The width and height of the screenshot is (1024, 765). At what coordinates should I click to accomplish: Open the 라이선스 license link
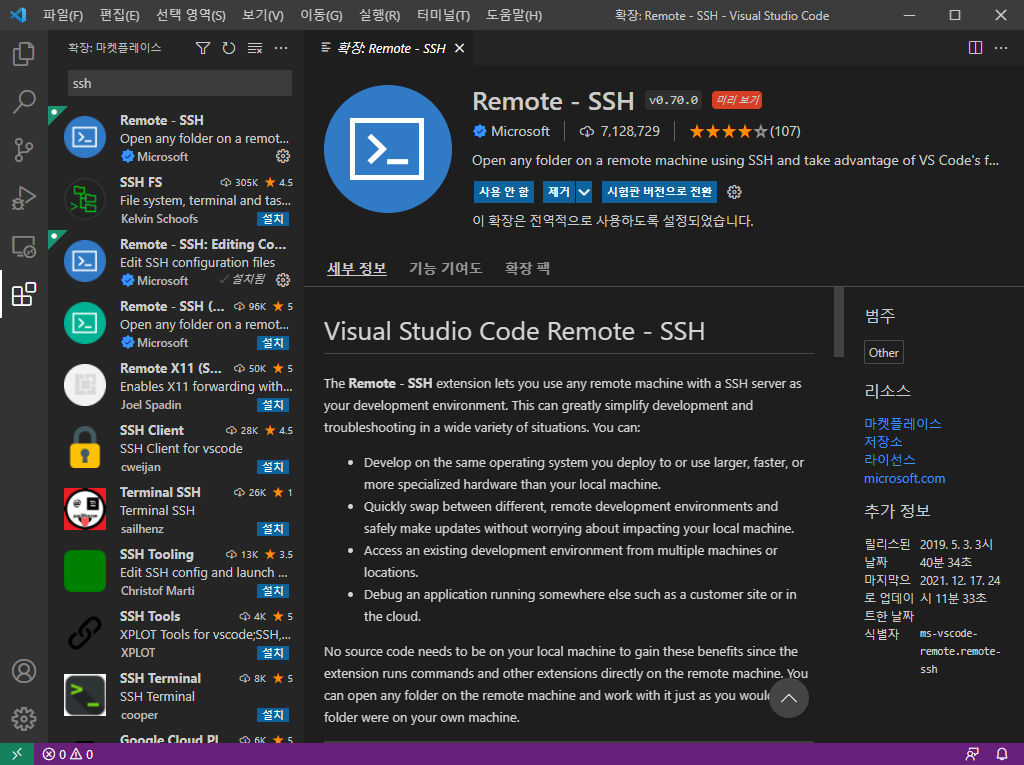889,460
